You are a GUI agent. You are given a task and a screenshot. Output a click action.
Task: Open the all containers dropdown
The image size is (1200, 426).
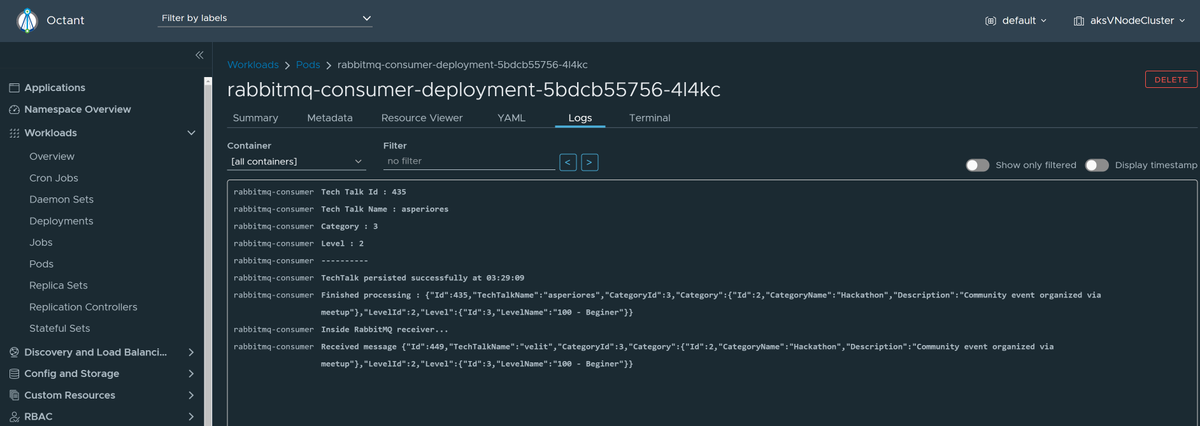(x=297, y=161)
